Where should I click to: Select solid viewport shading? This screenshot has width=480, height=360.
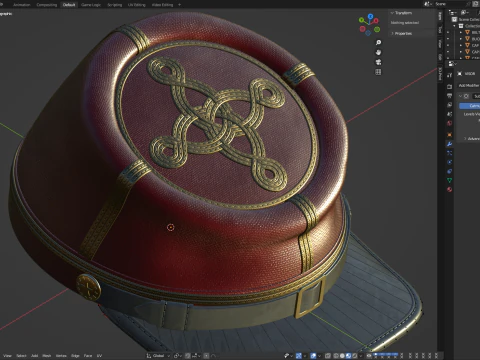[x=342, y=356]
